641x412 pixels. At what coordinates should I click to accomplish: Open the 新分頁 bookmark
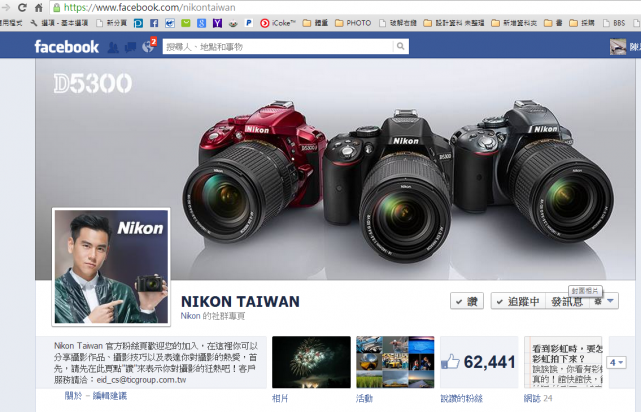click(x=112, y=23)
